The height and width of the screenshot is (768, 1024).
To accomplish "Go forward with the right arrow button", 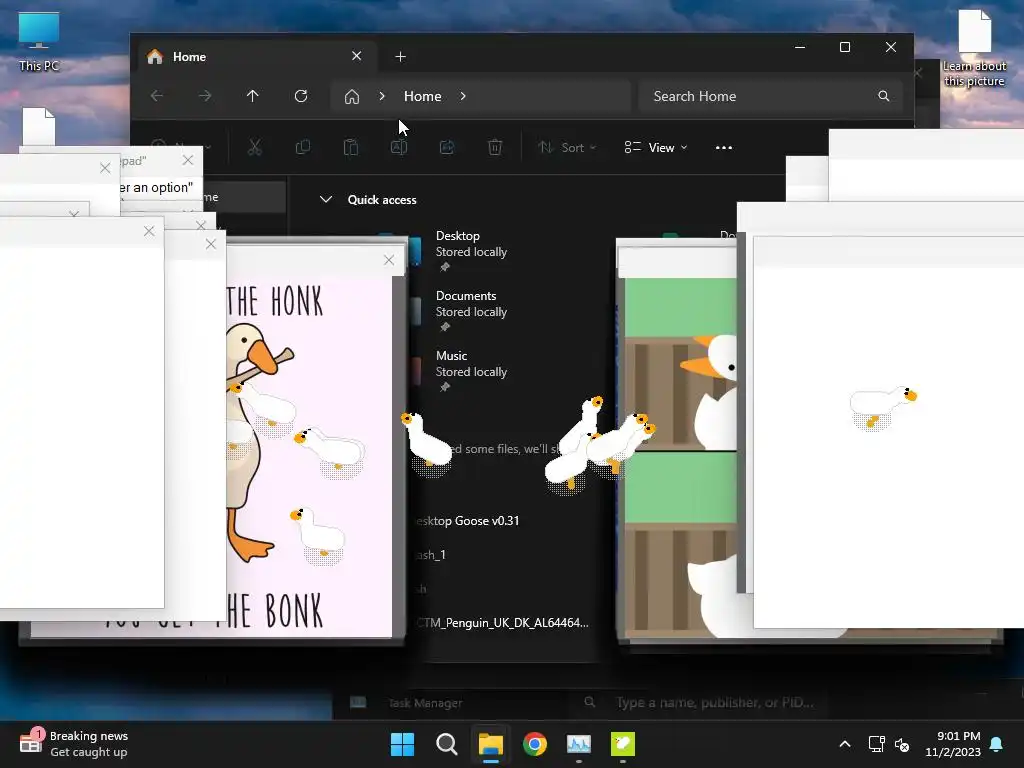I will (205, 96).
